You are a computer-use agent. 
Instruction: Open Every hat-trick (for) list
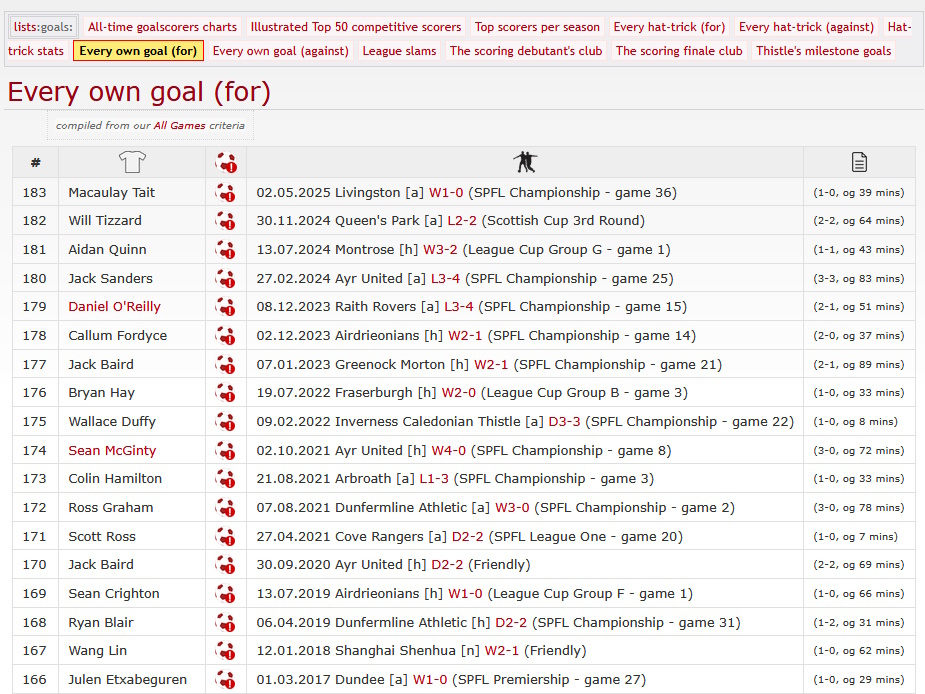(669, 27)
